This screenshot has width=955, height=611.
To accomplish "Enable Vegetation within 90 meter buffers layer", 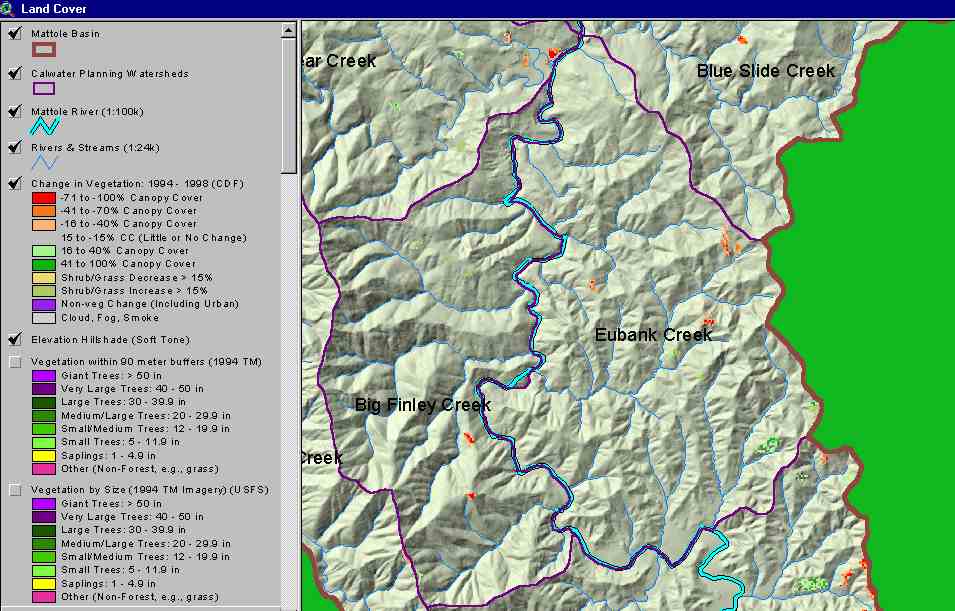I will 15,361.
